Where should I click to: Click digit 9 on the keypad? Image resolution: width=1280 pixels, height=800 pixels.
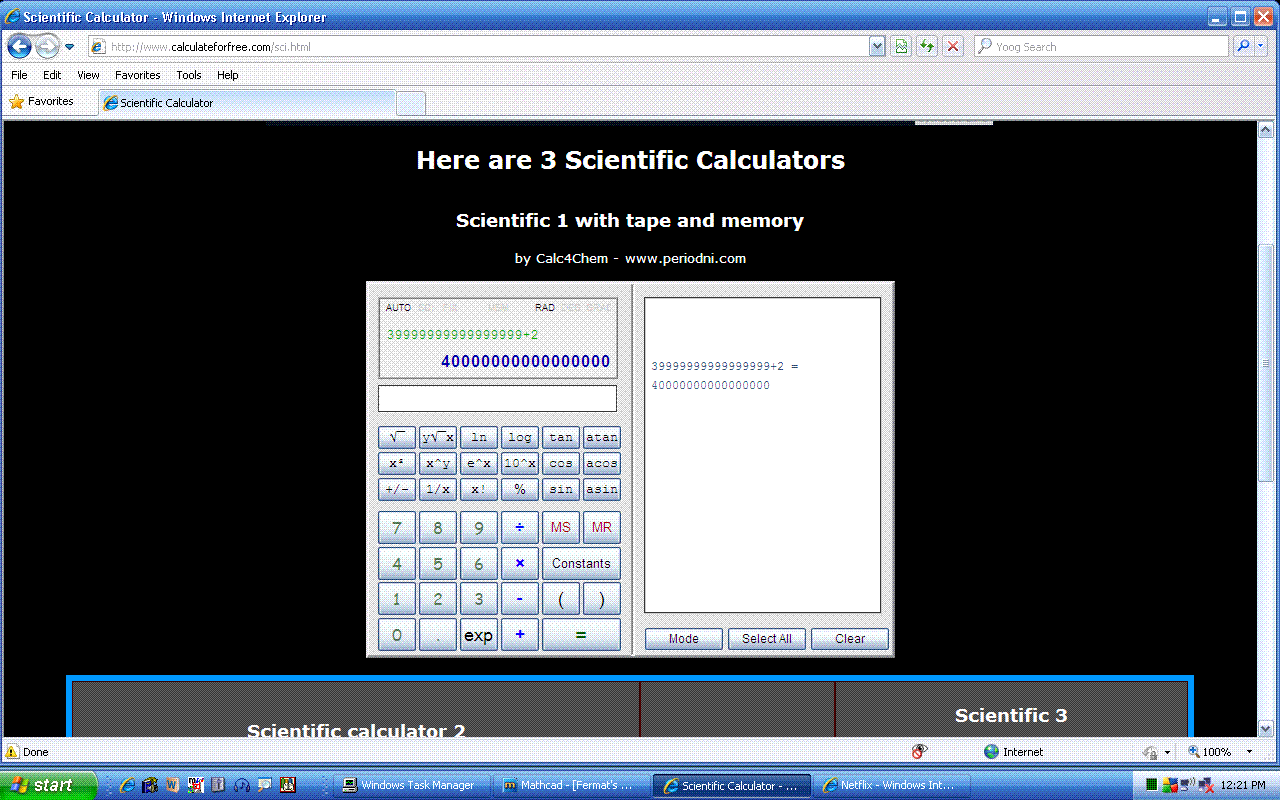(479, 528)
